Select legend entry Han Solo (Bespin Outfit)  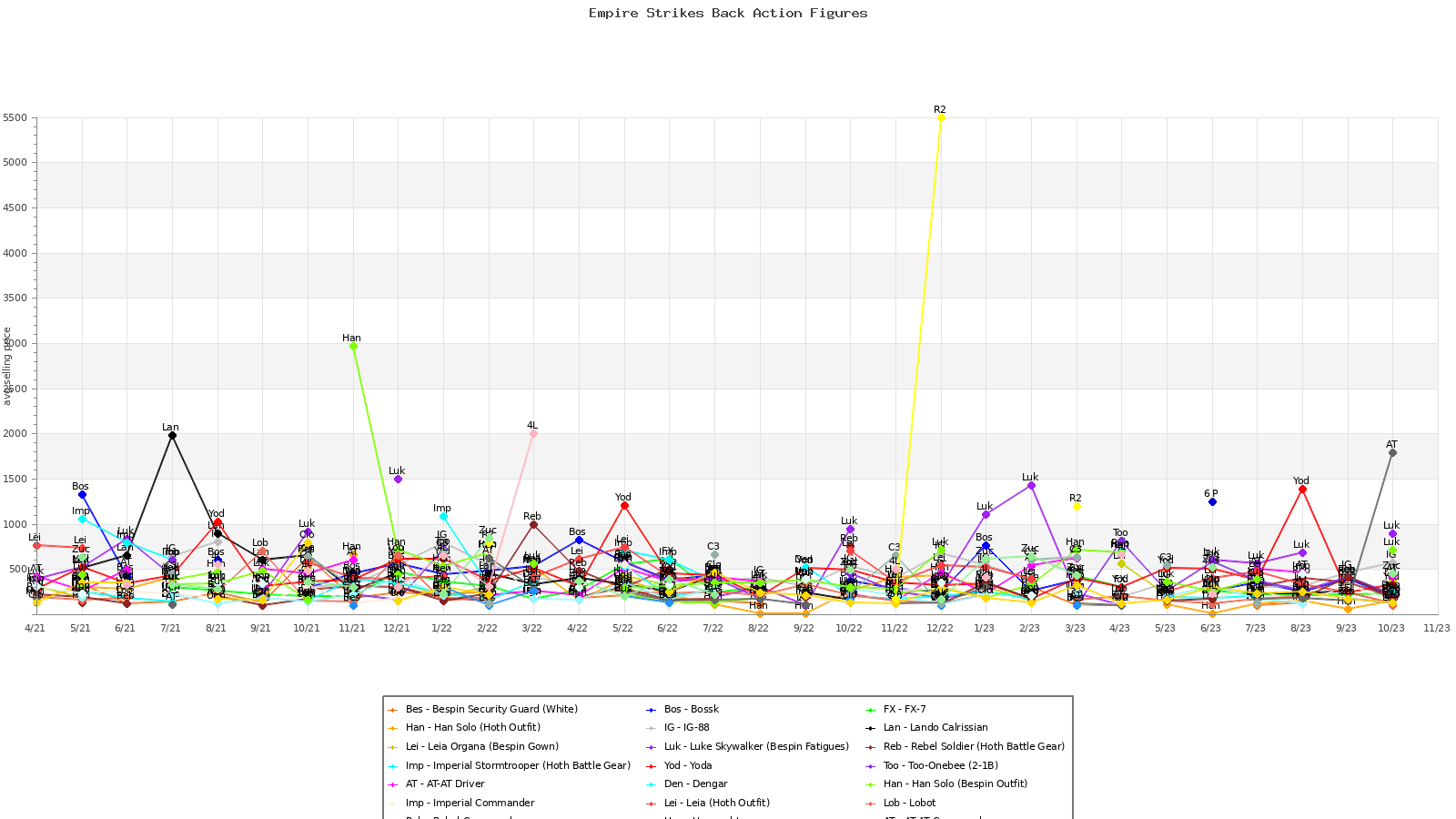point(955,784)
